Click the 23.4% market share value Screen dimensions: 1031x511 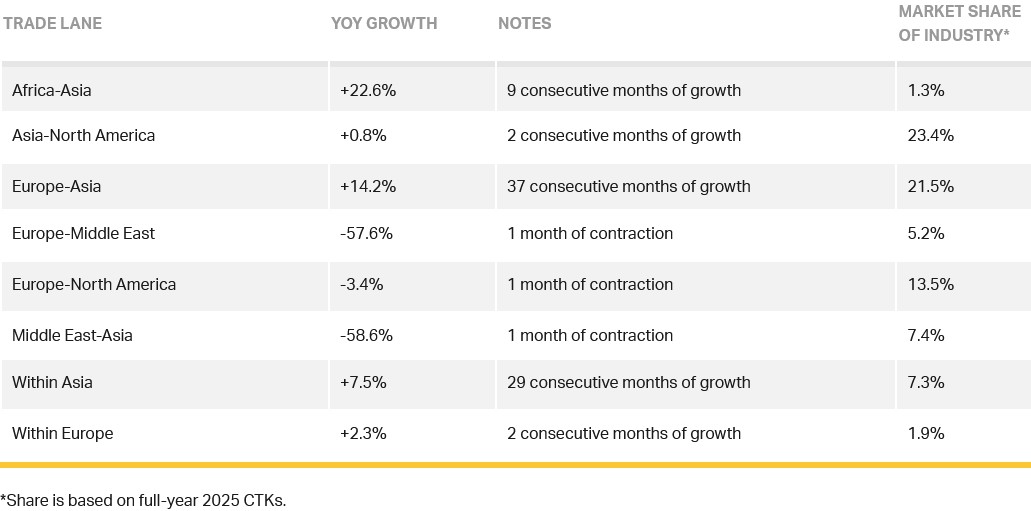click(x=931, y=135)
